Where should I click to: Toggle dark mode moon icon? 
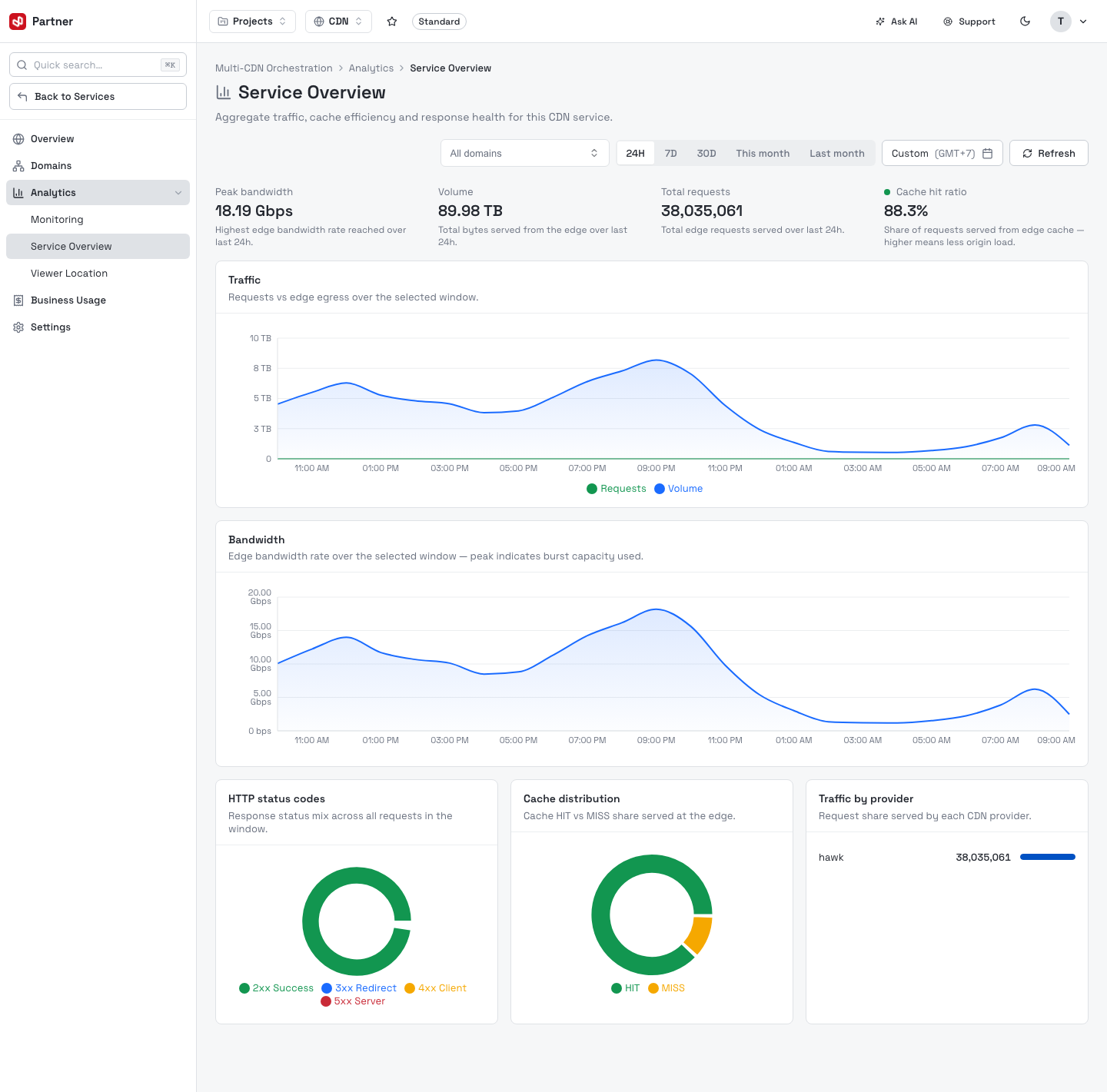pos(1025,22)
